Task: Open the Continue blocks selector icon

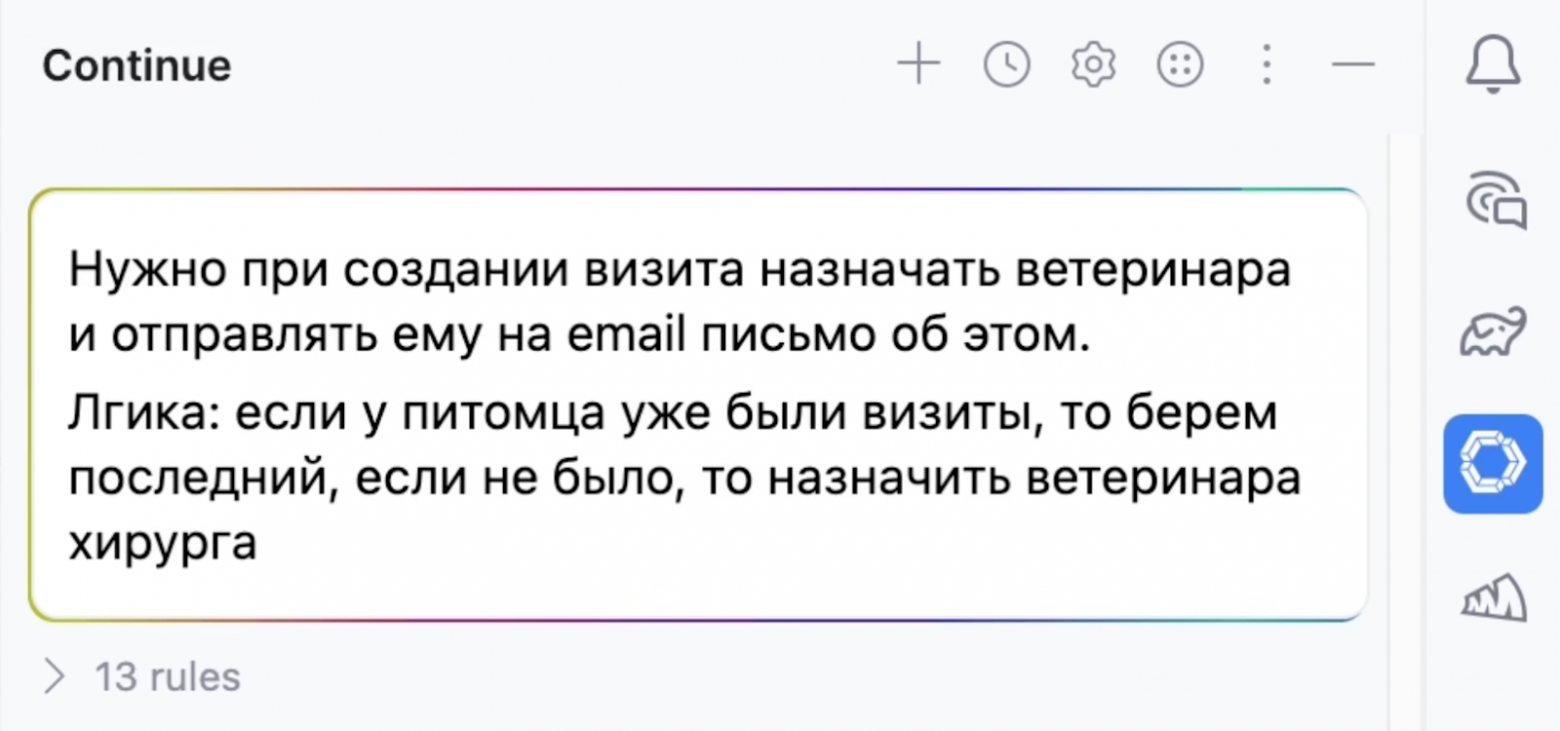Action: [1179, 64]
